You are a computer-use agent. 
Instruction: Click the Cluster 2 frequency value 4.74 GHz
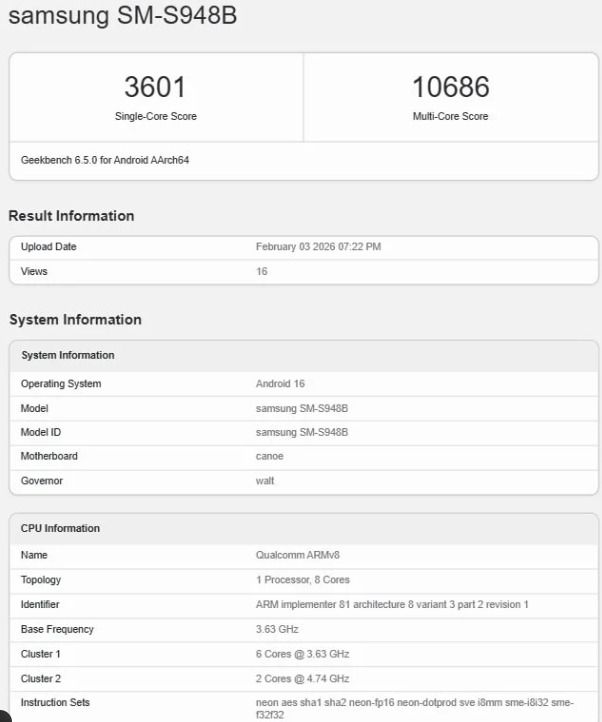[x=303, y=678]
